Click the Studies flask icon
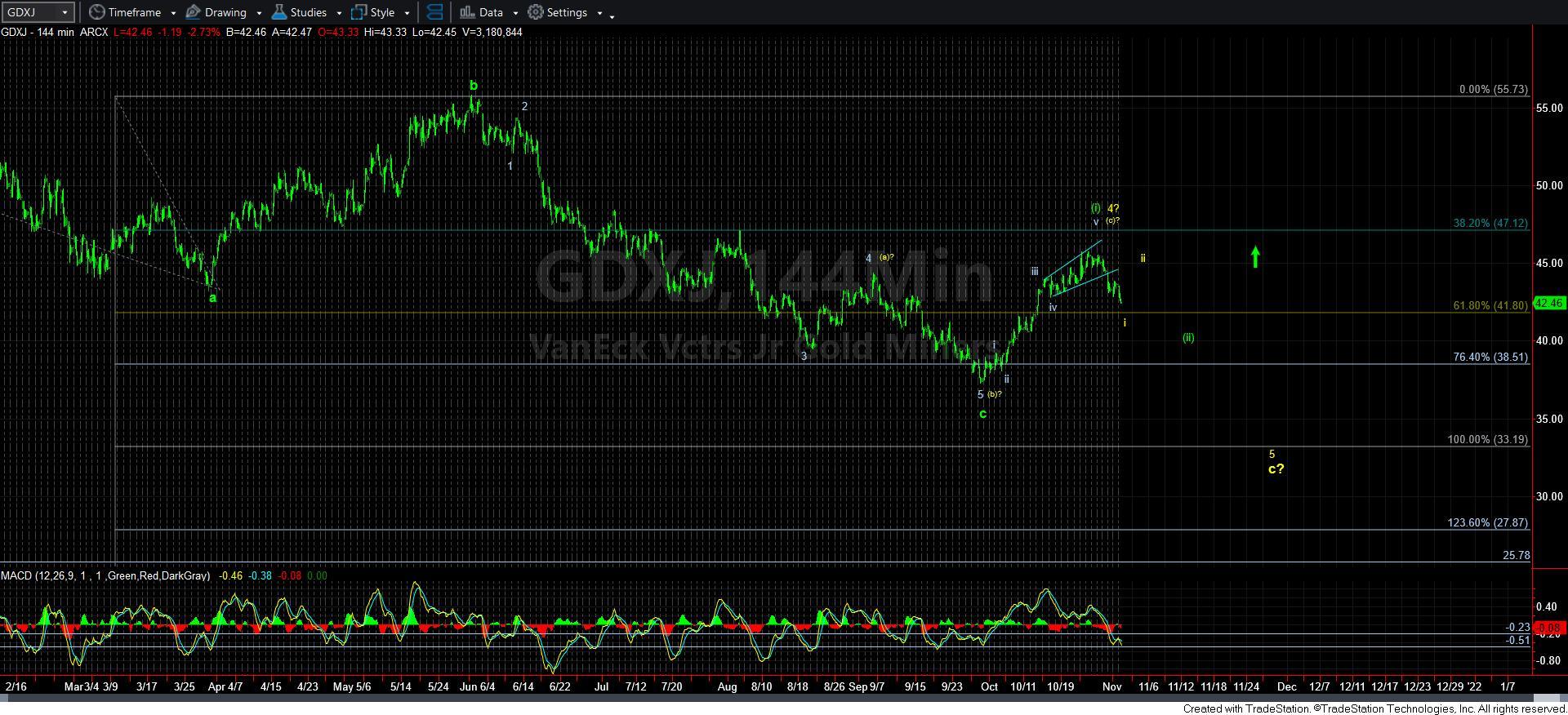 click(279, 12)
